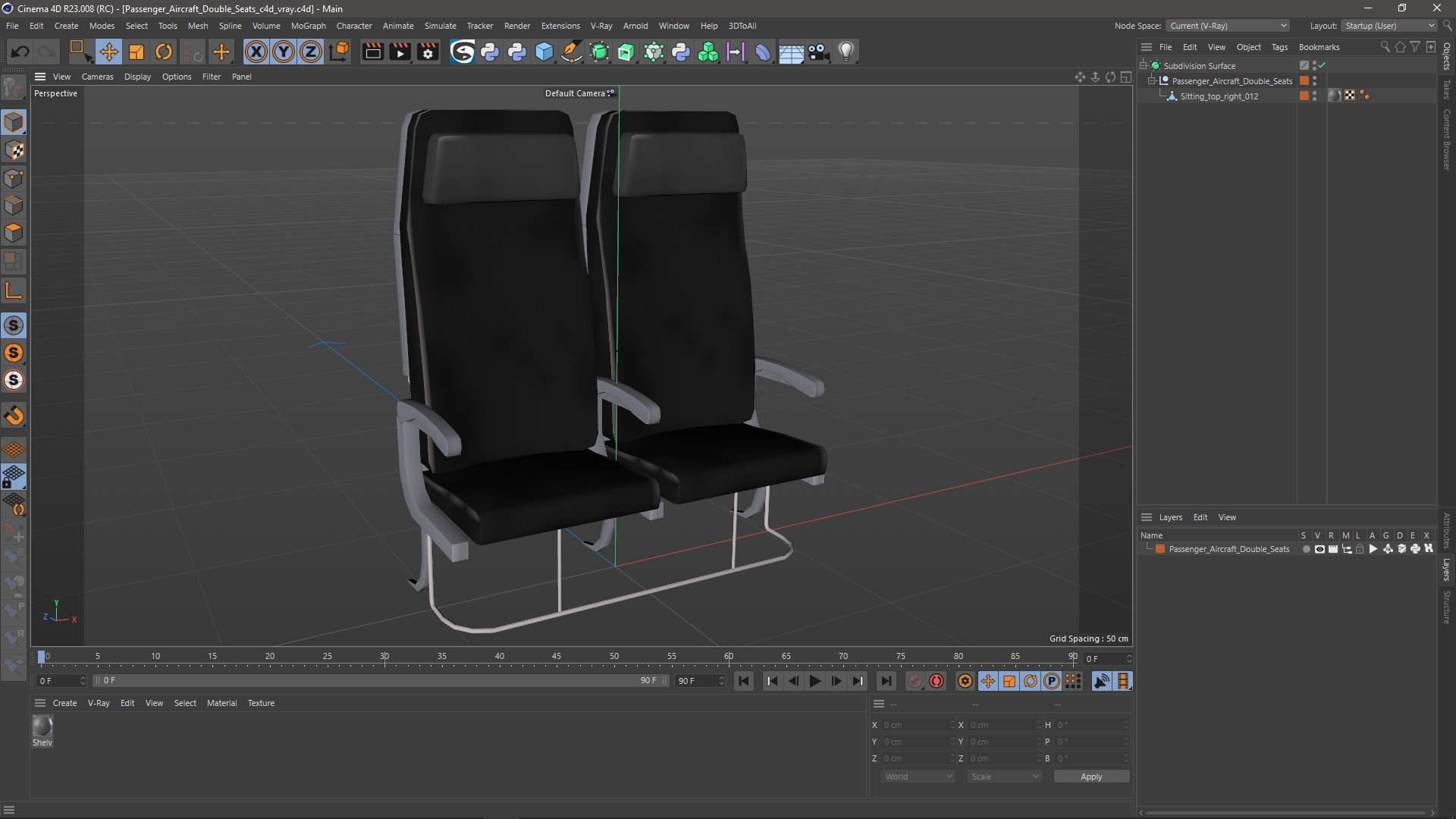Open the World coordinate dropdown
This screenshot has width=1456, height=819.
point(918,777)
